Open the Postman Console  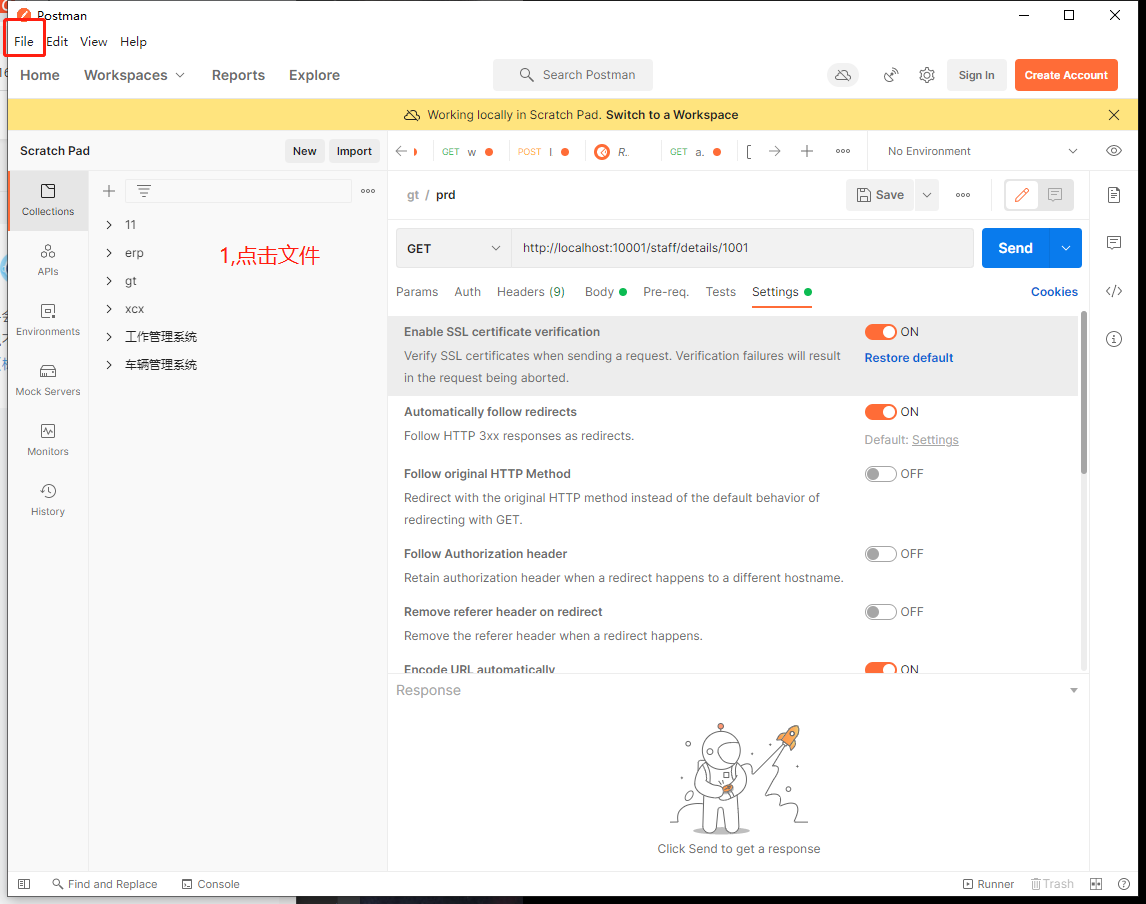coord(210,884)
